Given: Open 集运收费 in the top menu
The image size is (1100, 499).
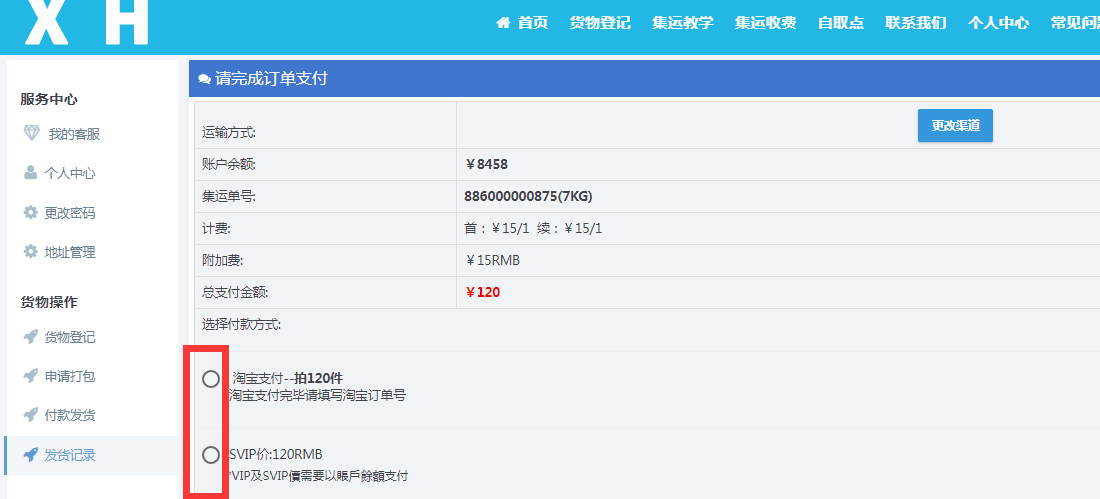Looking at the screenshot, I should tap(765, 23).
